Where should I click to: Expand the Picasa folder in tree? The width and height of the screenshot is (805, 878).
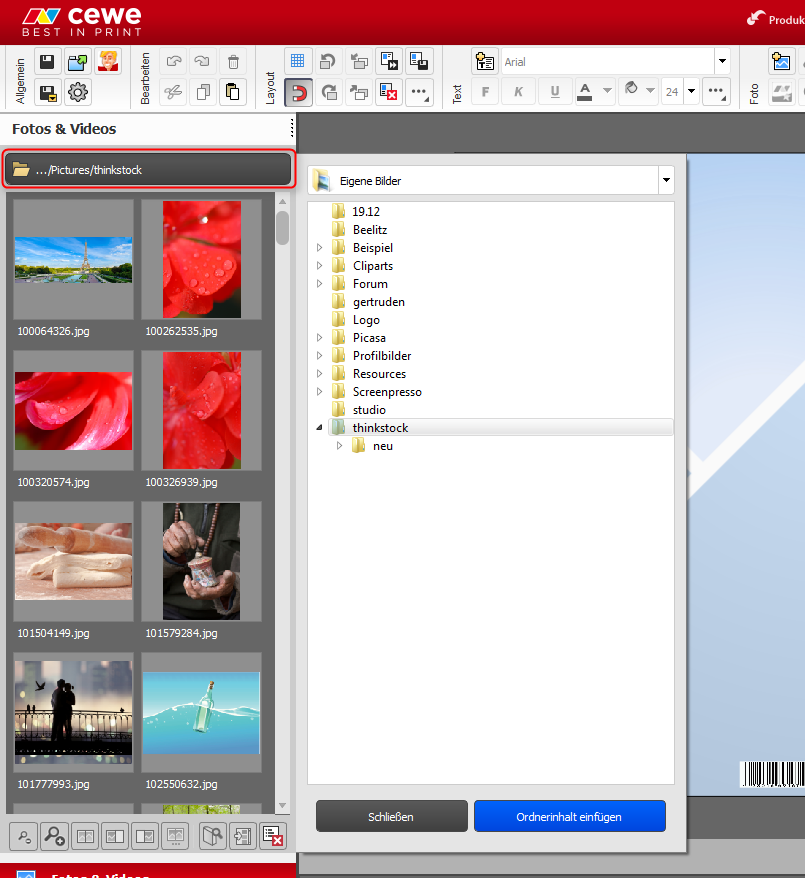click(x=320, y=338)
